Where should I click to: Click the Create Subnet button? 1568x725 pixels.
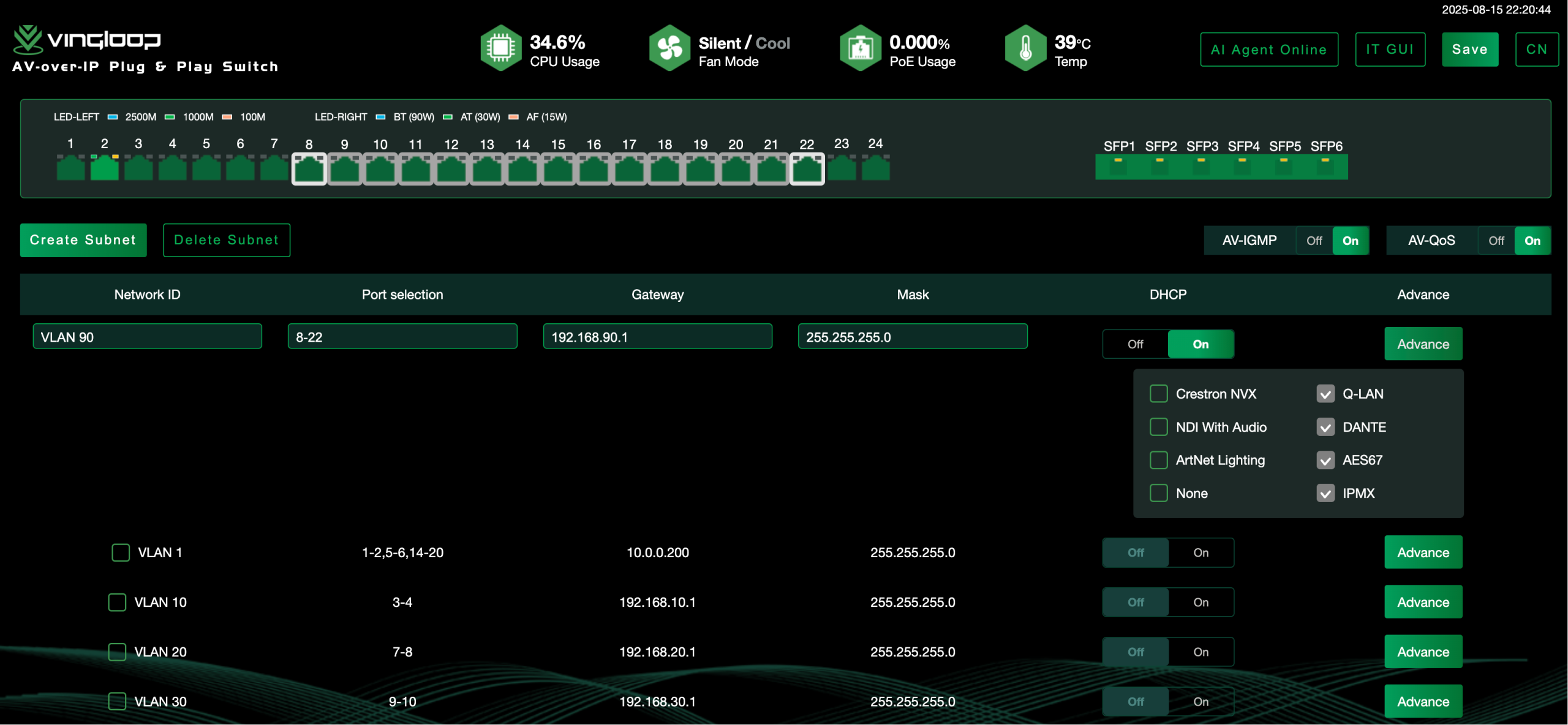point(83,240)
